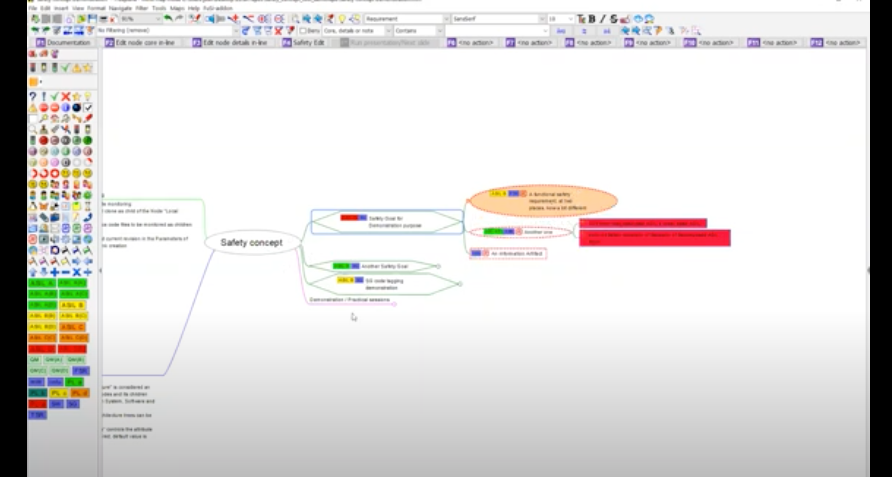This screenshot has height=477, width=892.
Task: Select the Safety concept root node
Action: coord(252,242)
